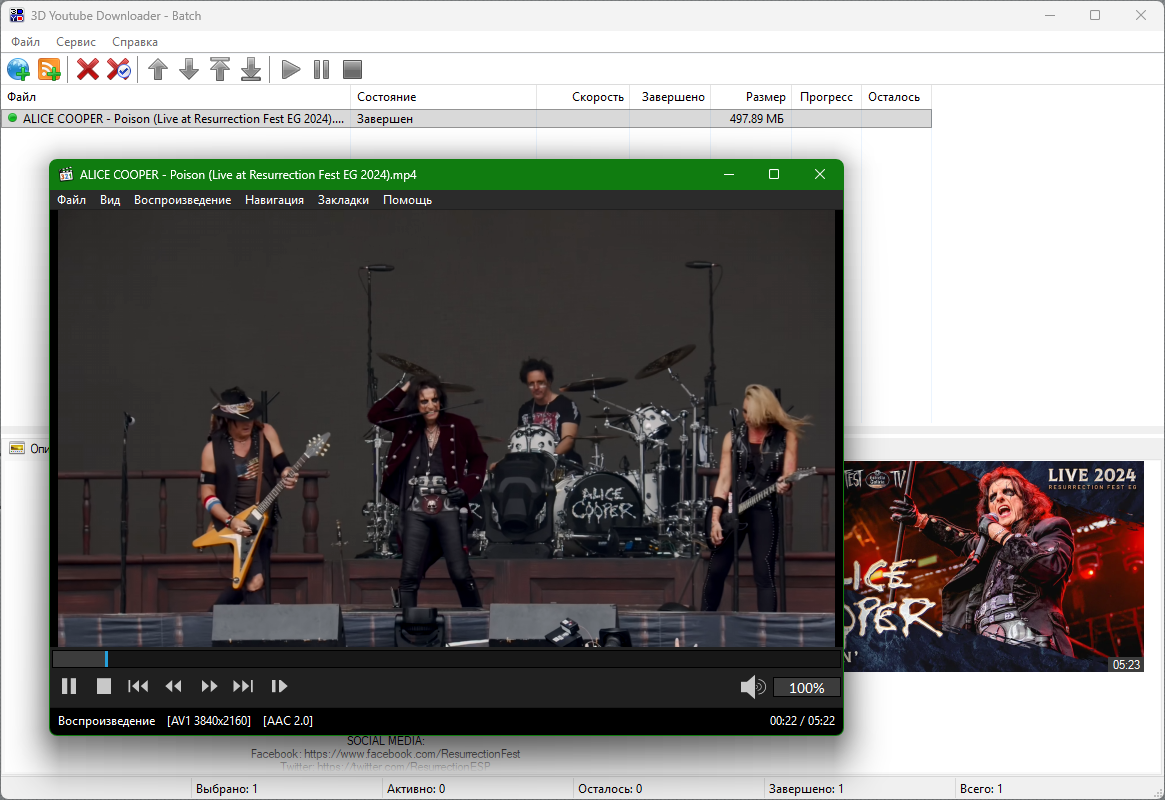This screenshot has width=1165, height=800.
Task: Click Выбрано: 1 in status bar
Action: 227,789
